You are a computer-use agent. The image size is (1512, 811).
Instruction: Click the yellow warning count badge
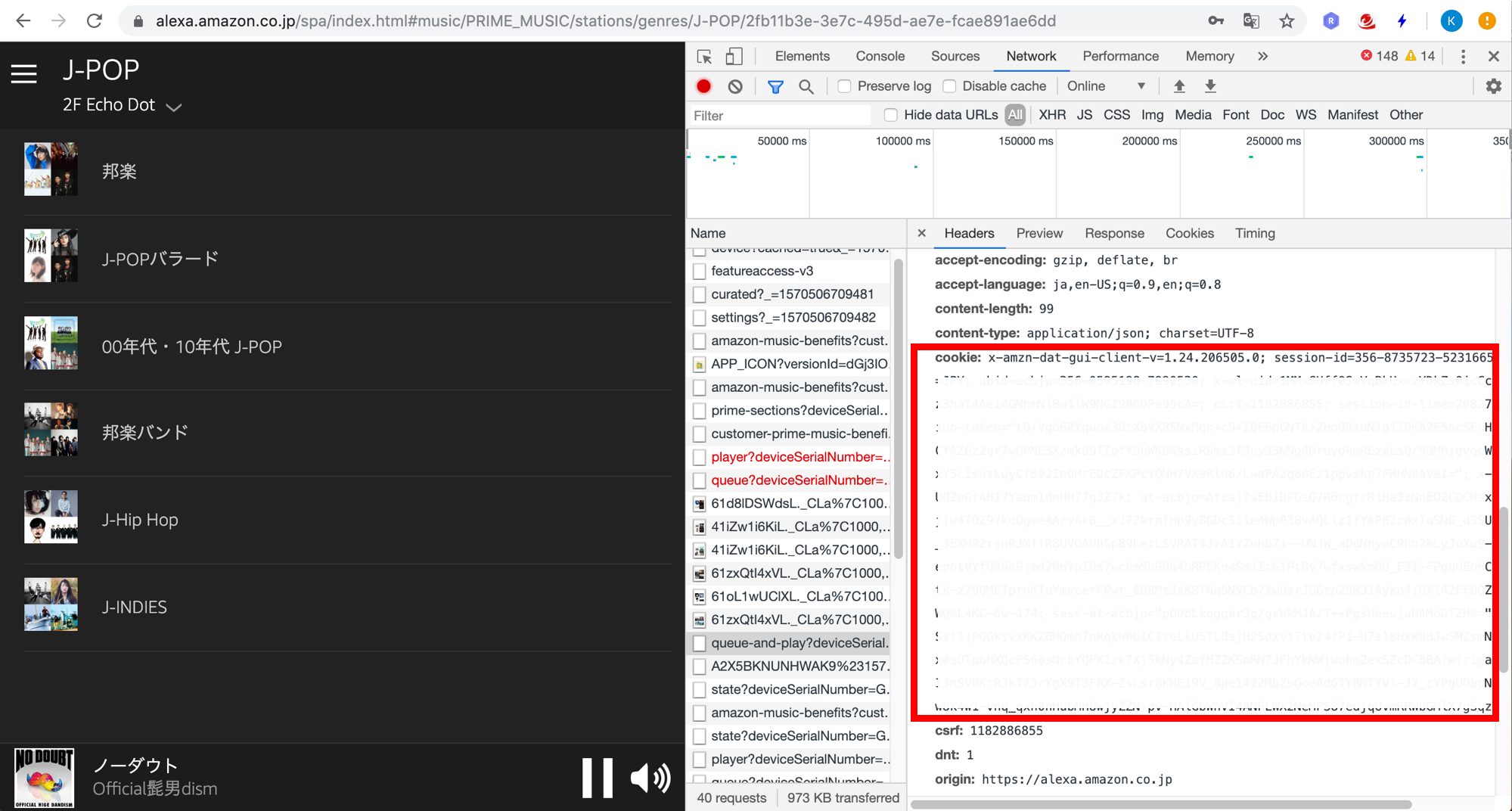1420,56
